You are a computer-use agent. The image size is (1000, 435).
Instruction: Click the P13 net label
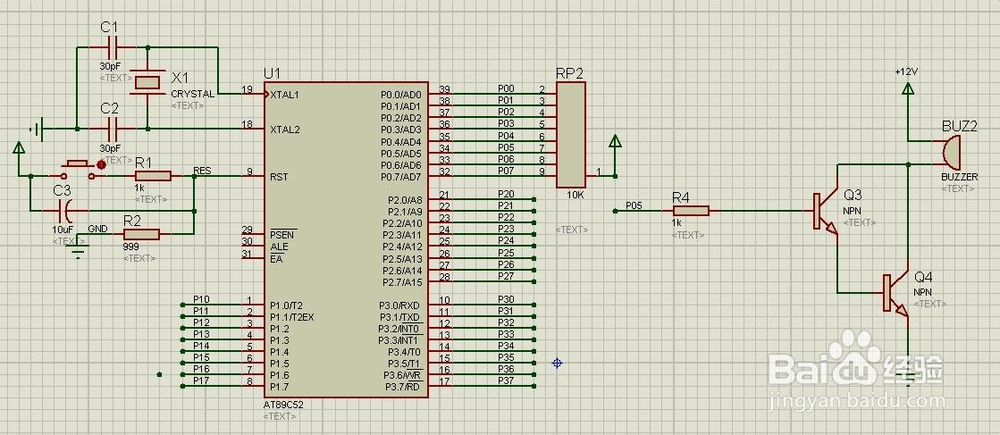click(x=202, y=334)
